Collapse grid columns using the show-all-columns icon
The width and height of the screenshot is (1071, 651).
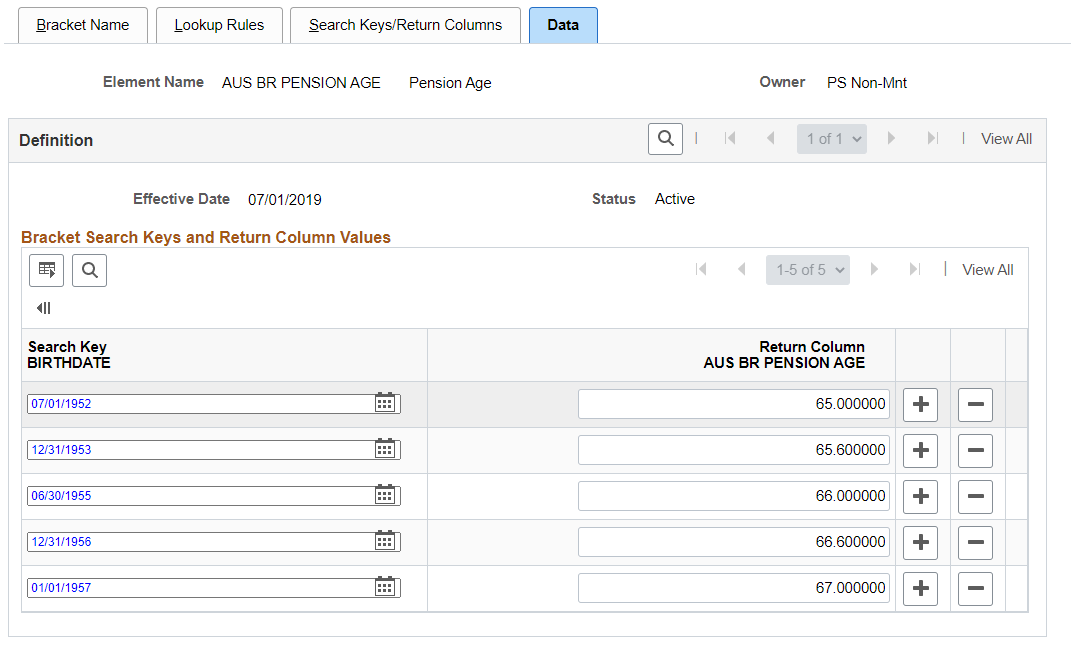(44, 308)
